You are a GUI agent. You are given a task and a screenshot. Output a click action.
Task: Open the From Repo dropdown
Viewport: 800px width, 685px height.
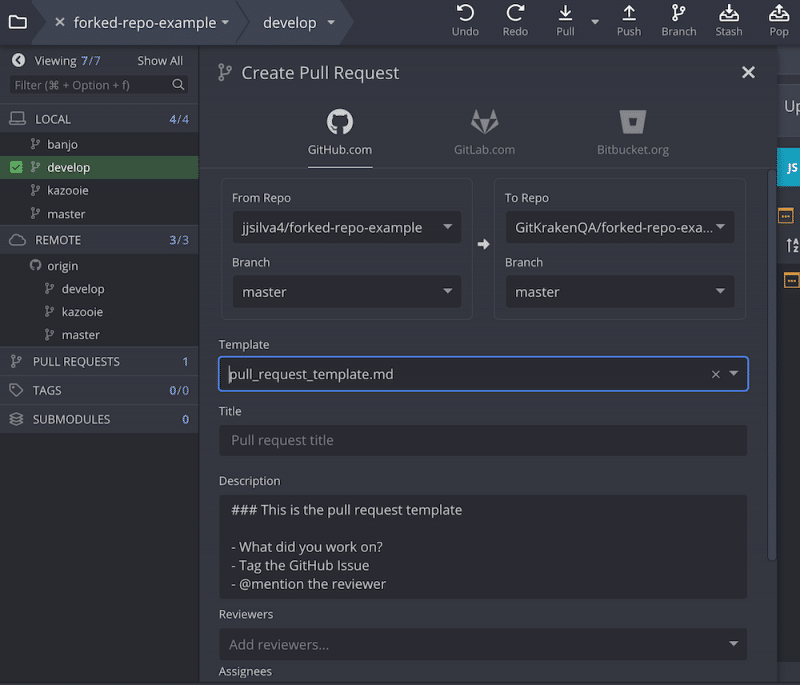pos(346,227)
